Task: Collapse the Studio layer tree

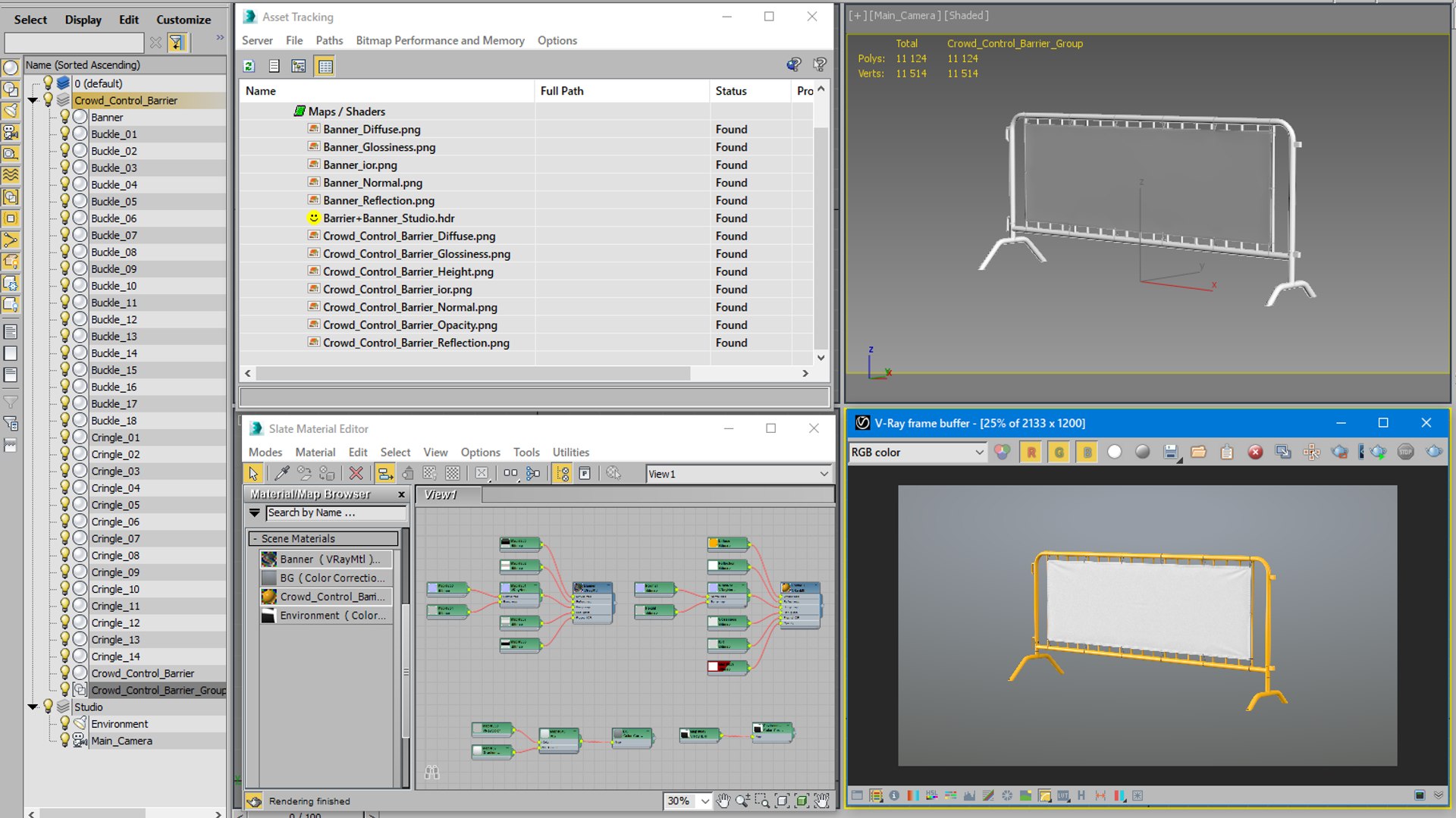Action: [33, 707]
